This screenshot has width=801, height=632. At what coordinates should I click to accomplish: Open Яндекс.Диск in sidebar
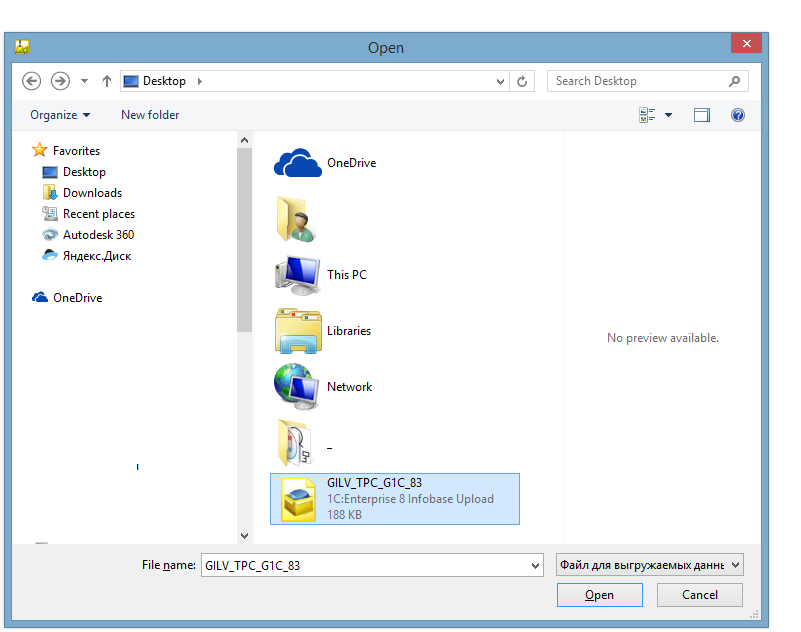[x=97, y=255]
